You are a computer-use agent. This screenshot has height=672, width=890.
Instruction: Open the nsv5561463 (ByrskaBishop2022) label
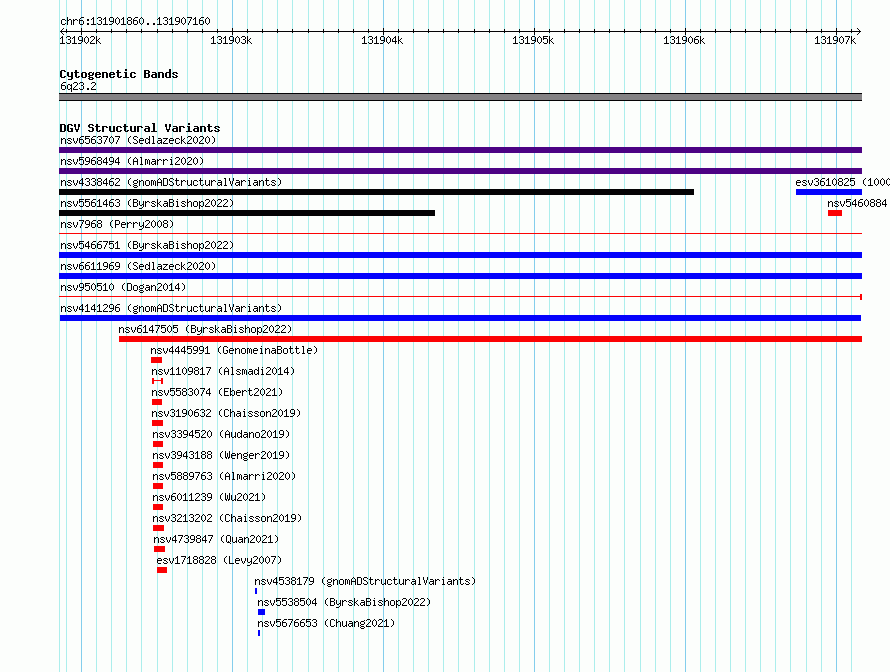pos(147,203)
